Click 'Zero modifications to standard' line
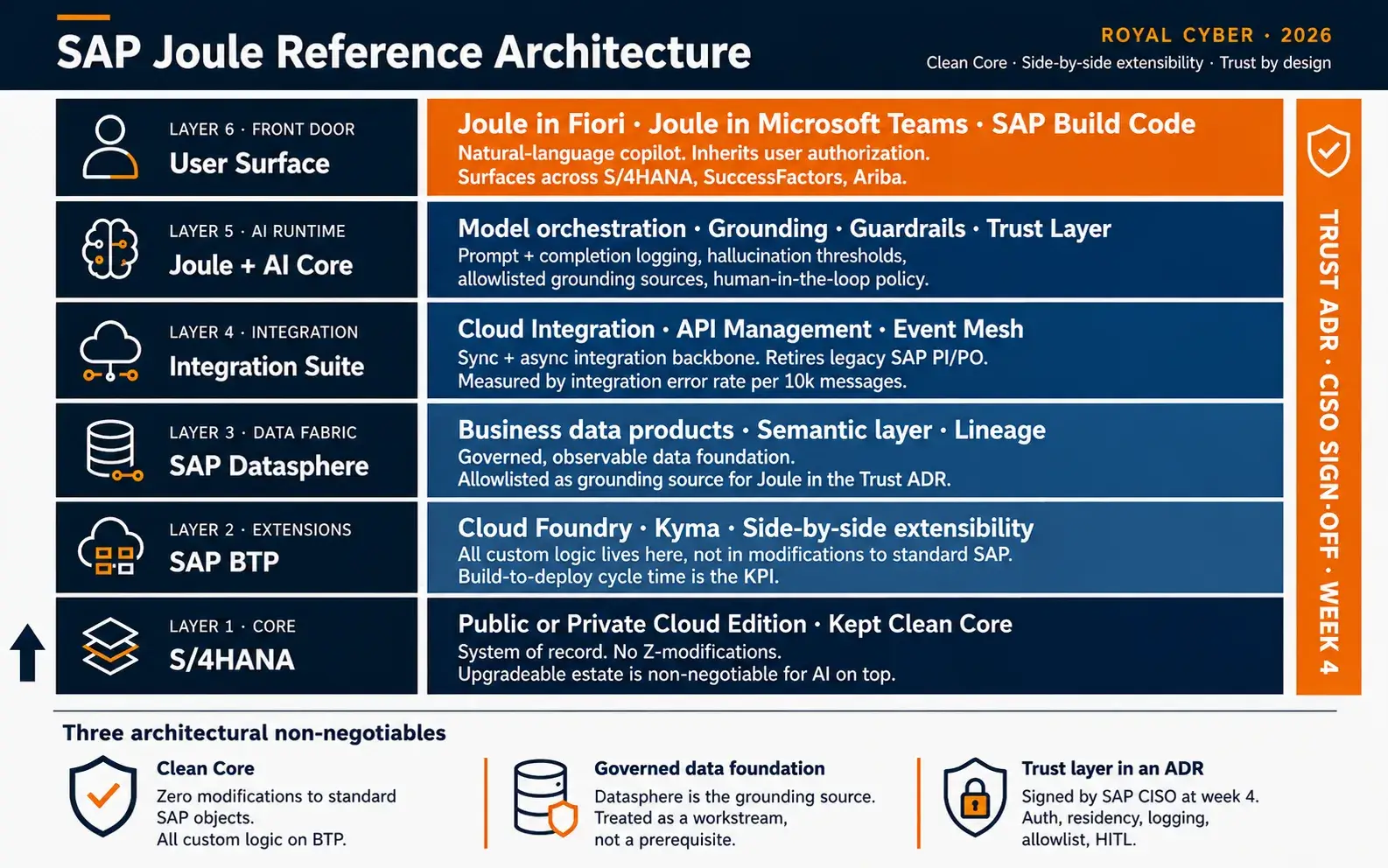 click(x=277, y=796)
